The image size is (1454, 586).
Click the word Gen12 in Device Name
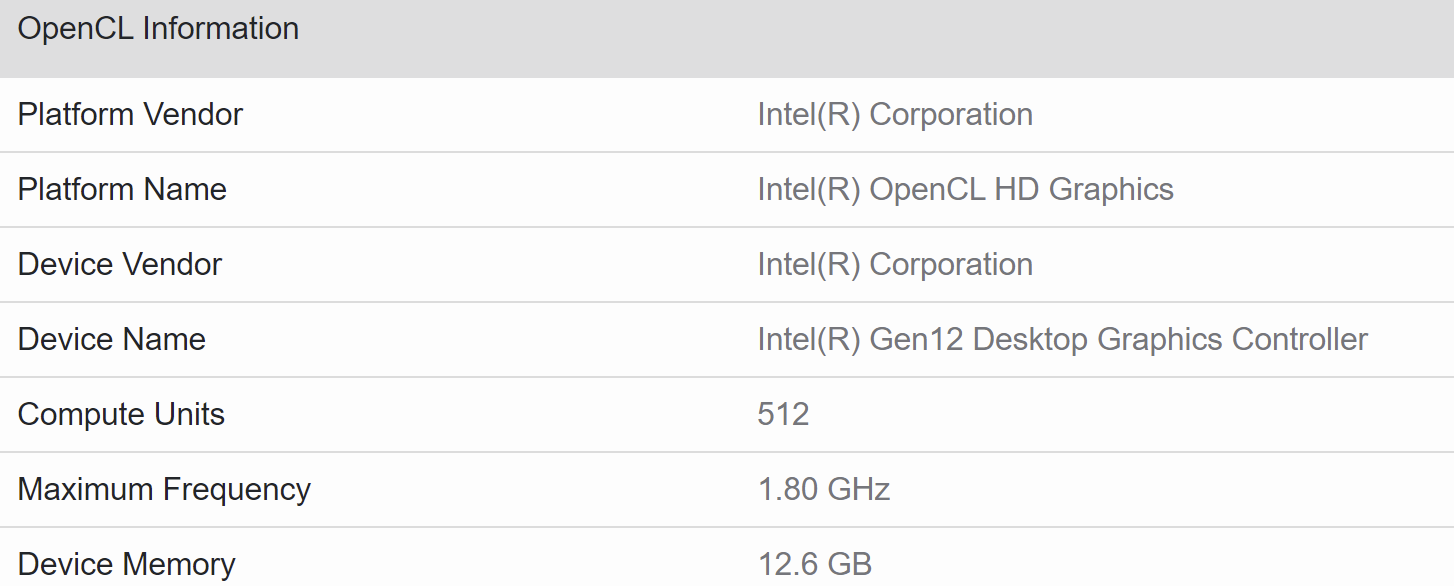(x=917, y=340)
